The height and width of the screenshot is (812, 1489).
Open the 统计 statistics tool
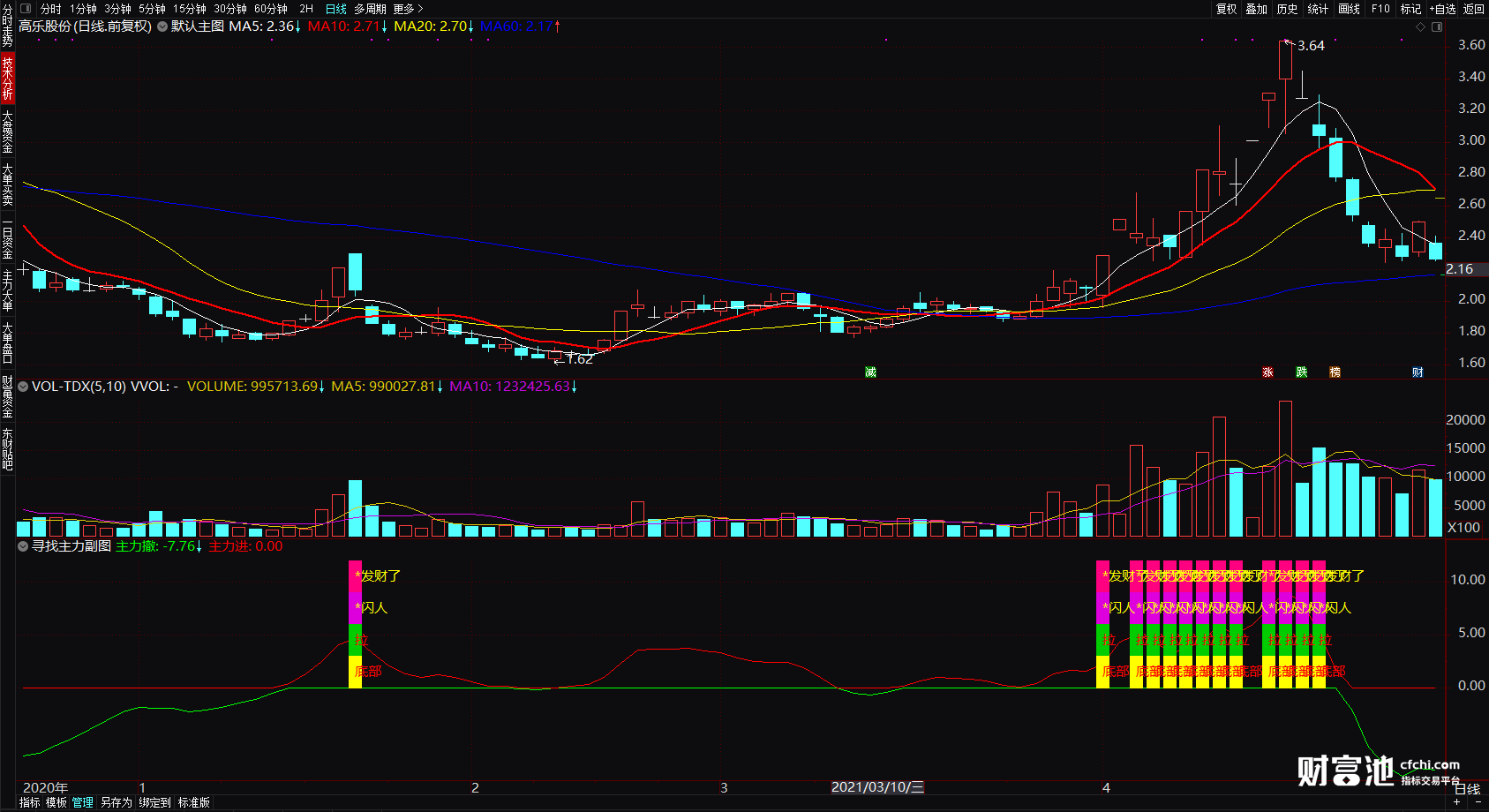[x=1318, y=8]
